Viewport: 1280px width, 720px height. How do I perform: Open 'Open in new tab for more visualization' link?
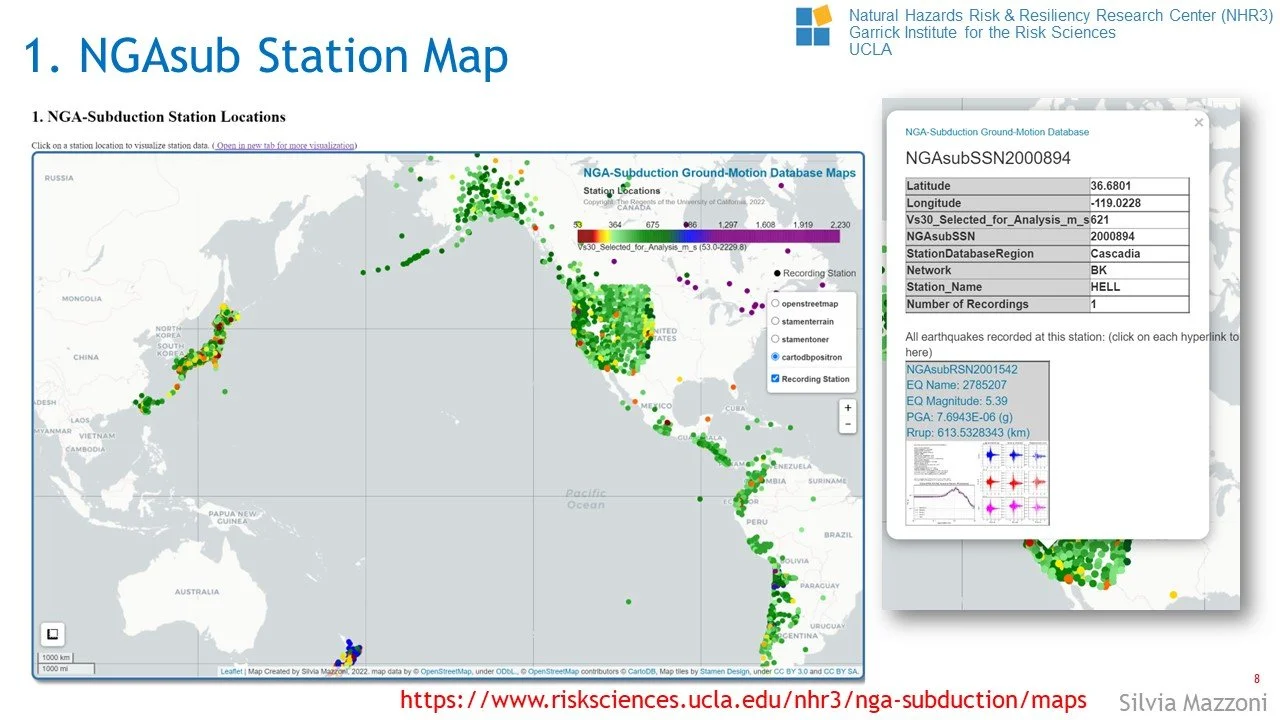coord(286,145)
